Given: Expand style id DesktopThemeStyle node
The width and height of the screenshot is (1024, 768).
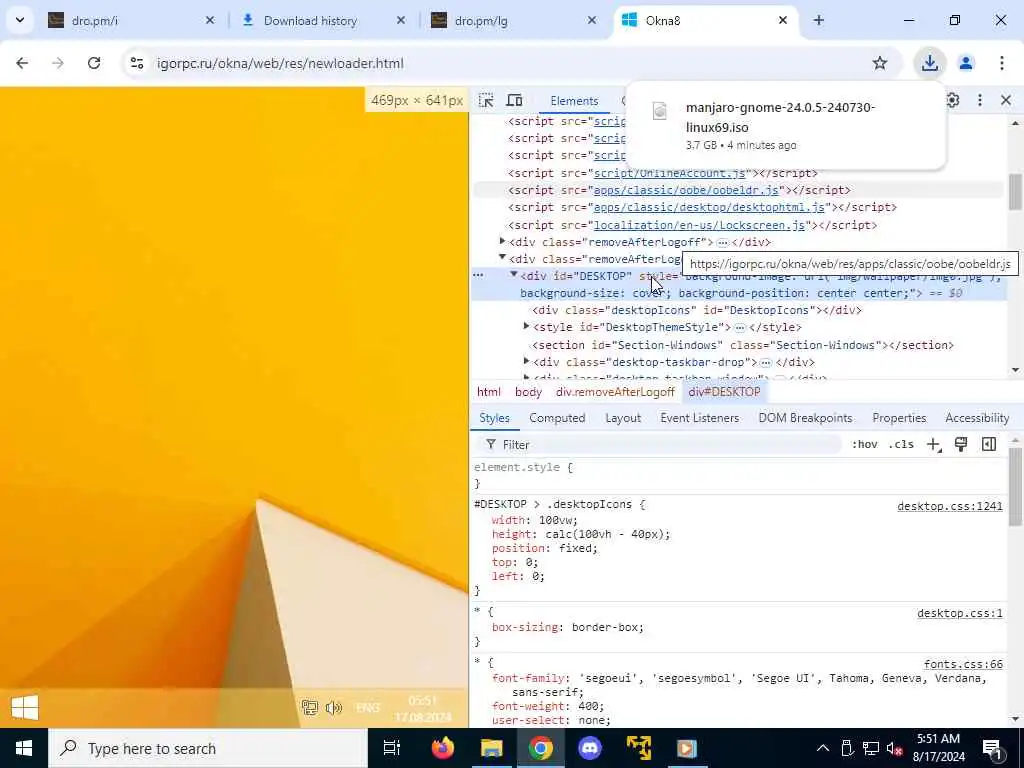Looking at the screenshot, I should [x=526, y=327].
